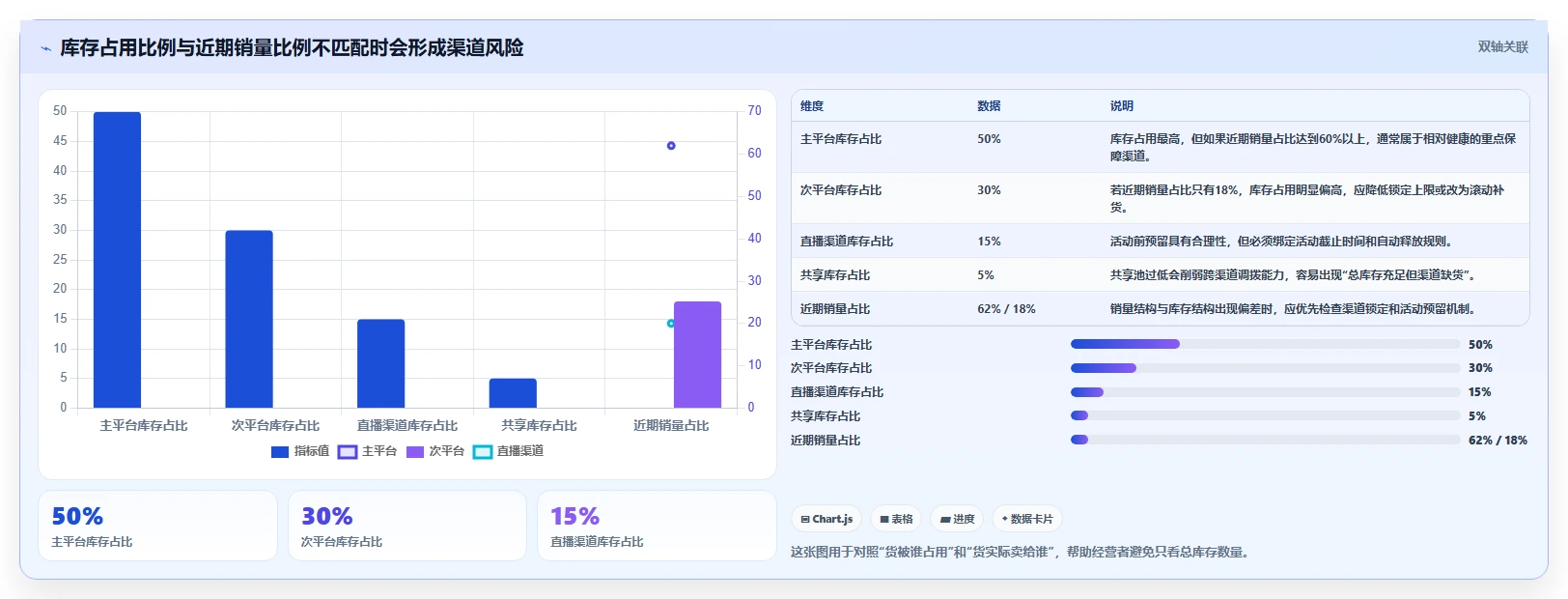Viewport: 1568px width, 599px height.
Task: Click the 主平台库存占比 progress bar at 50%
Action: pos(1265,344)
